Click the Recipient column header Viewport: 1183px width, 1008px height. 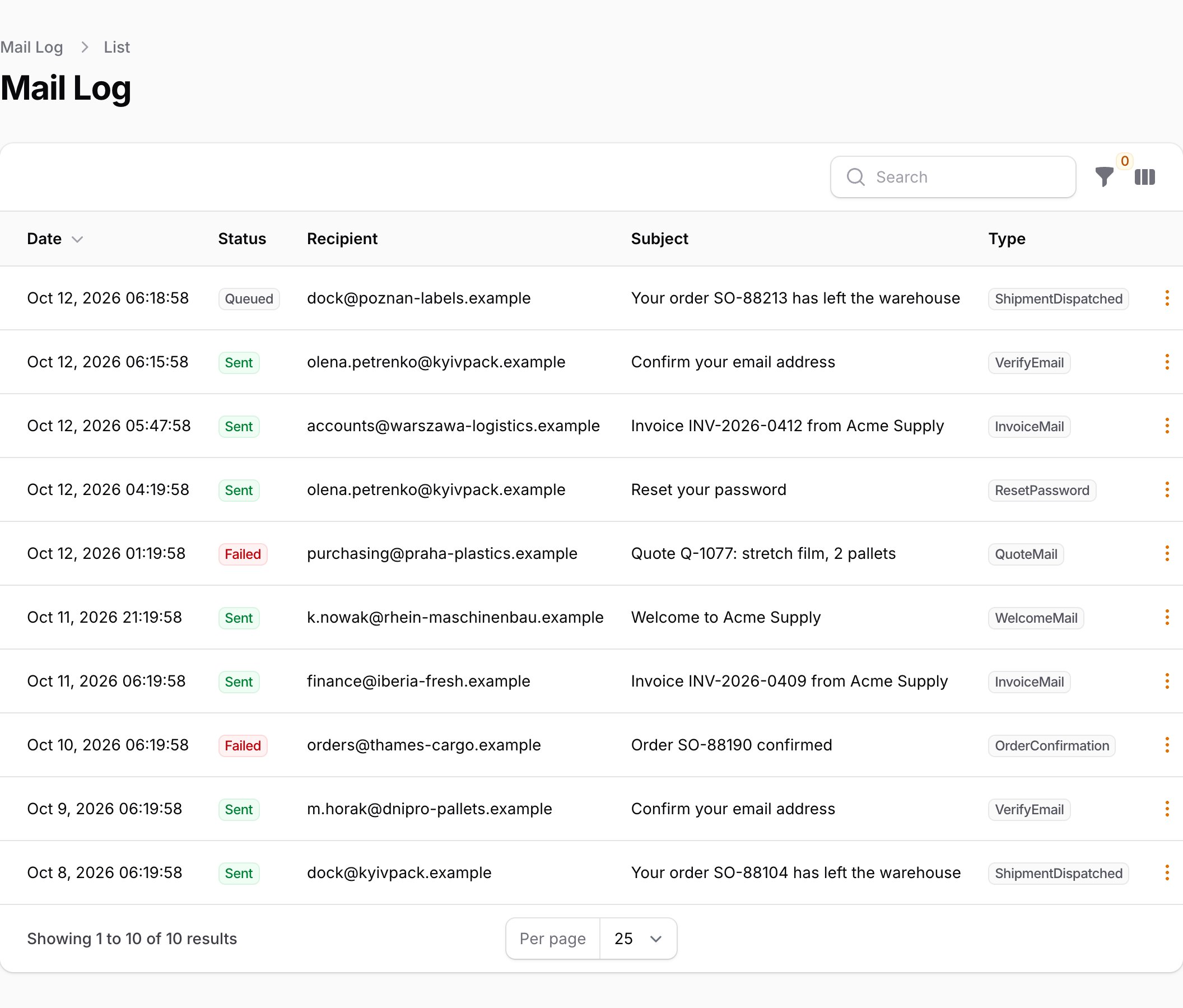coord(342,239)
